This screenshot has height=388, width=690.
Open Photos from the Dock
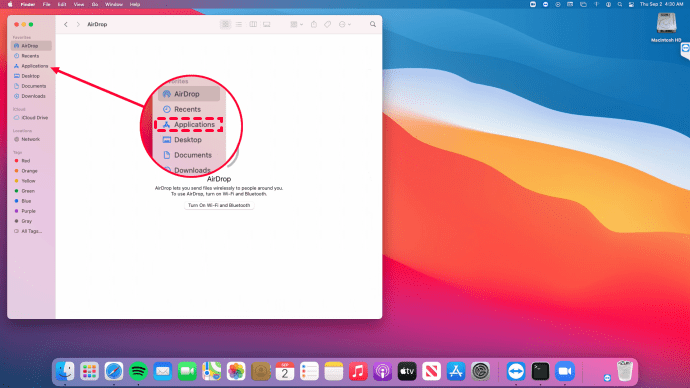tap(236, 372)
